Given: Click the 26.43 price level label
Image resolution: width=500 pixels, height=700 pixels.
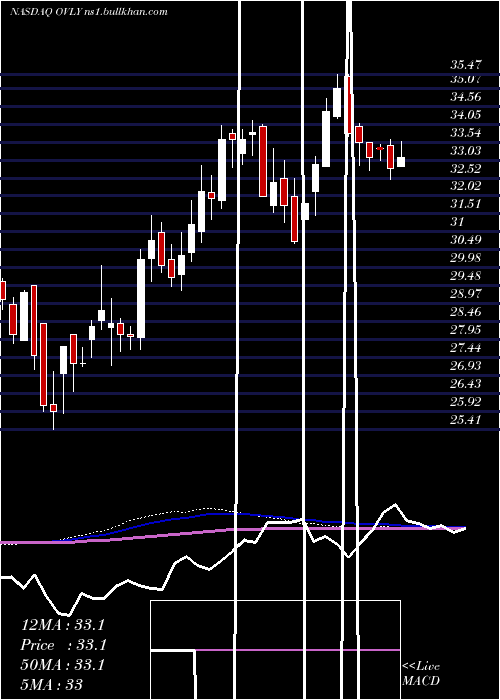Looking at the screenshot, I should pos(466,383).
